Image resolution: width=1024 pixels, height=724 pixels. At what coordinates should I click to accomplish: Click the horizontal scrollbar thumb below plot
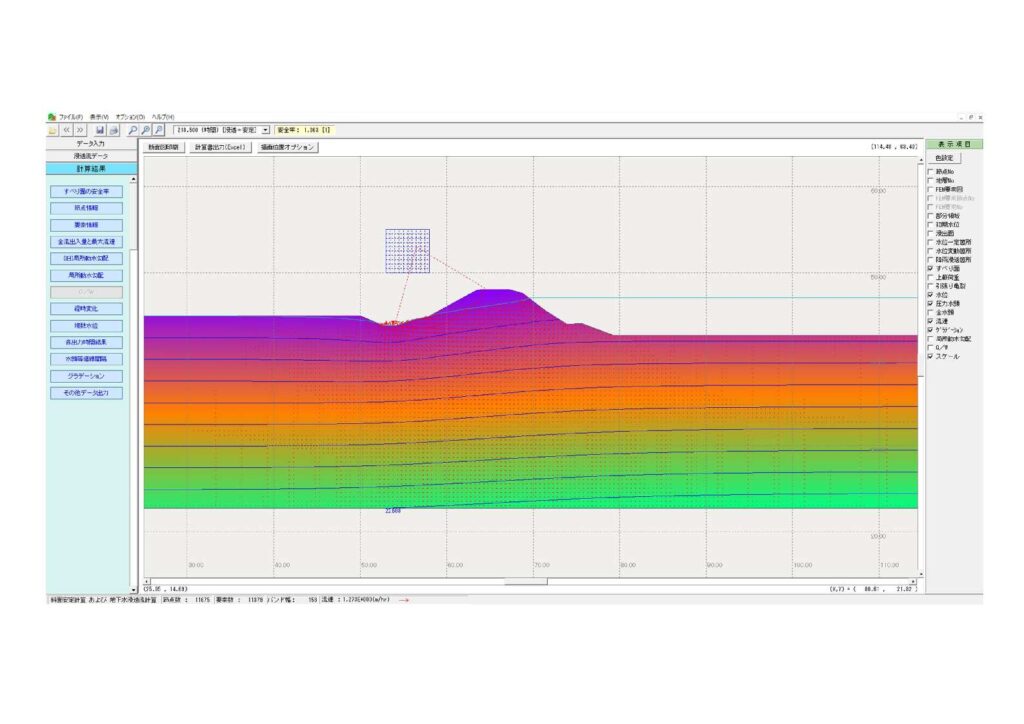click(525, 581)
